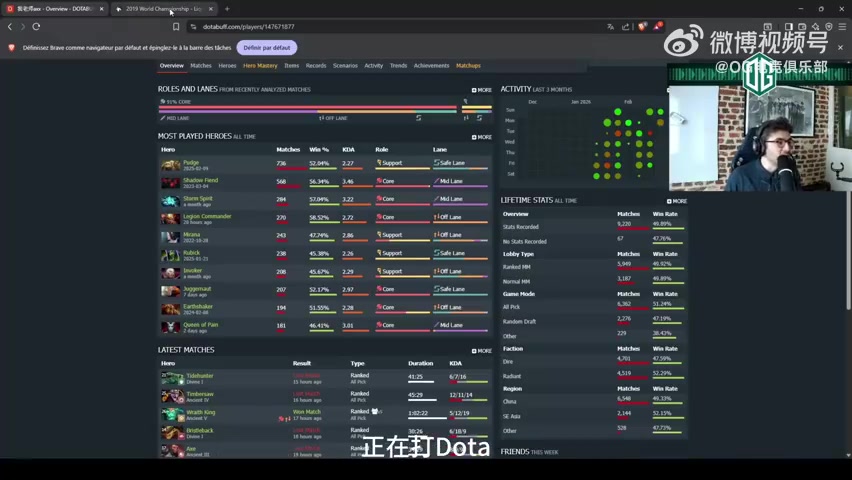The image size is (852, 480).
Task: Open the Heroes tab
Action: [x=227, y=66]
